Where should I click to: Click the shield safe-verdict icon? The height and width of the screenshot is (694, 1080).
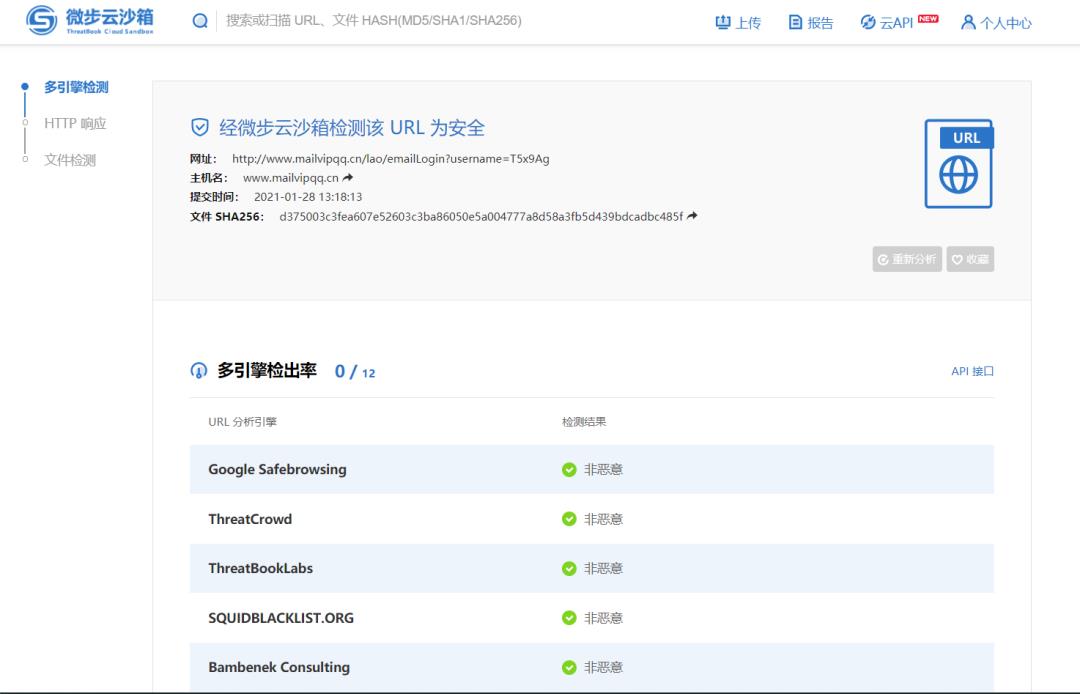pos(200,127)
